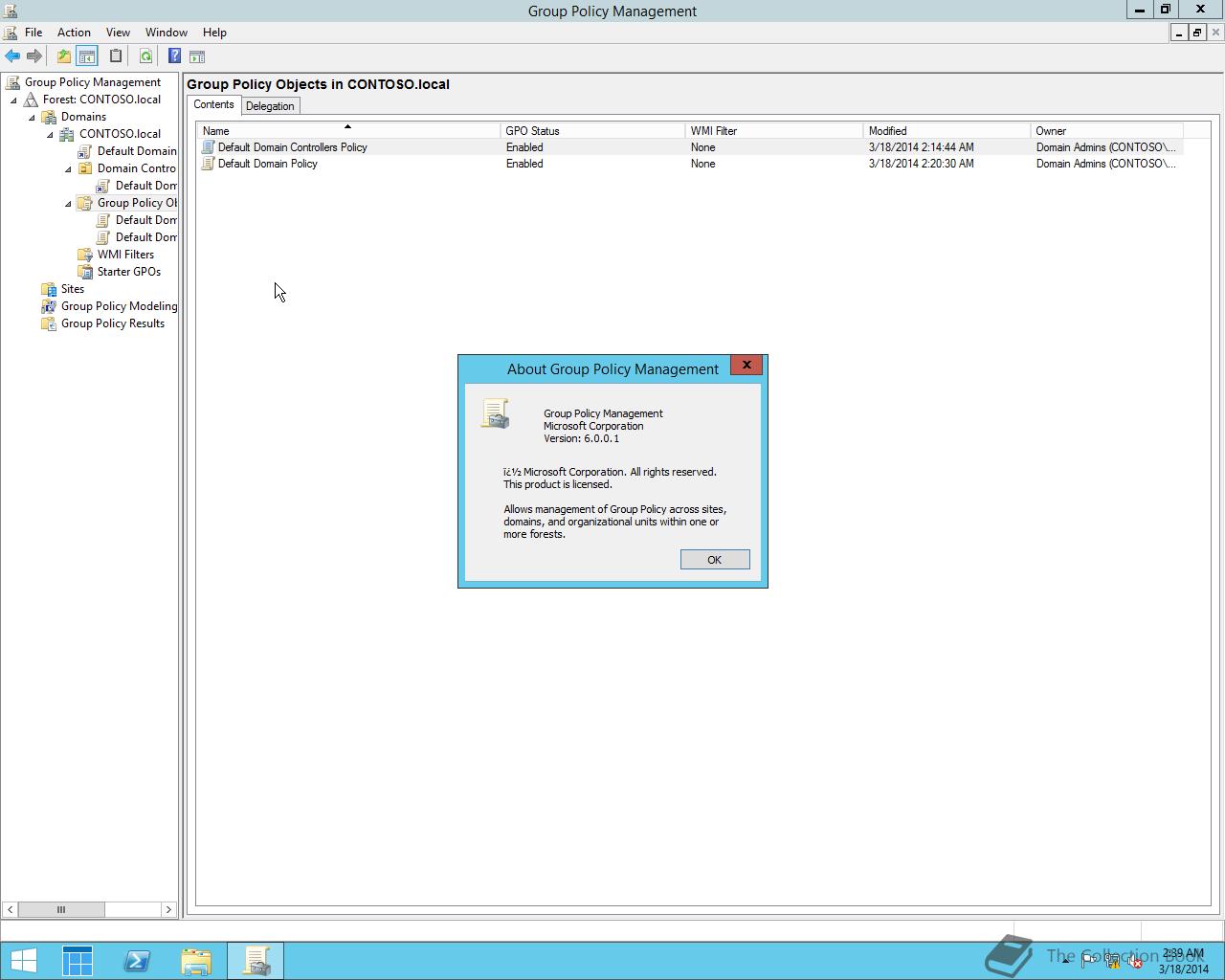
Task: Click the WMI filter None for Default Domain Controllers Policy
Action: click(702, 147)
